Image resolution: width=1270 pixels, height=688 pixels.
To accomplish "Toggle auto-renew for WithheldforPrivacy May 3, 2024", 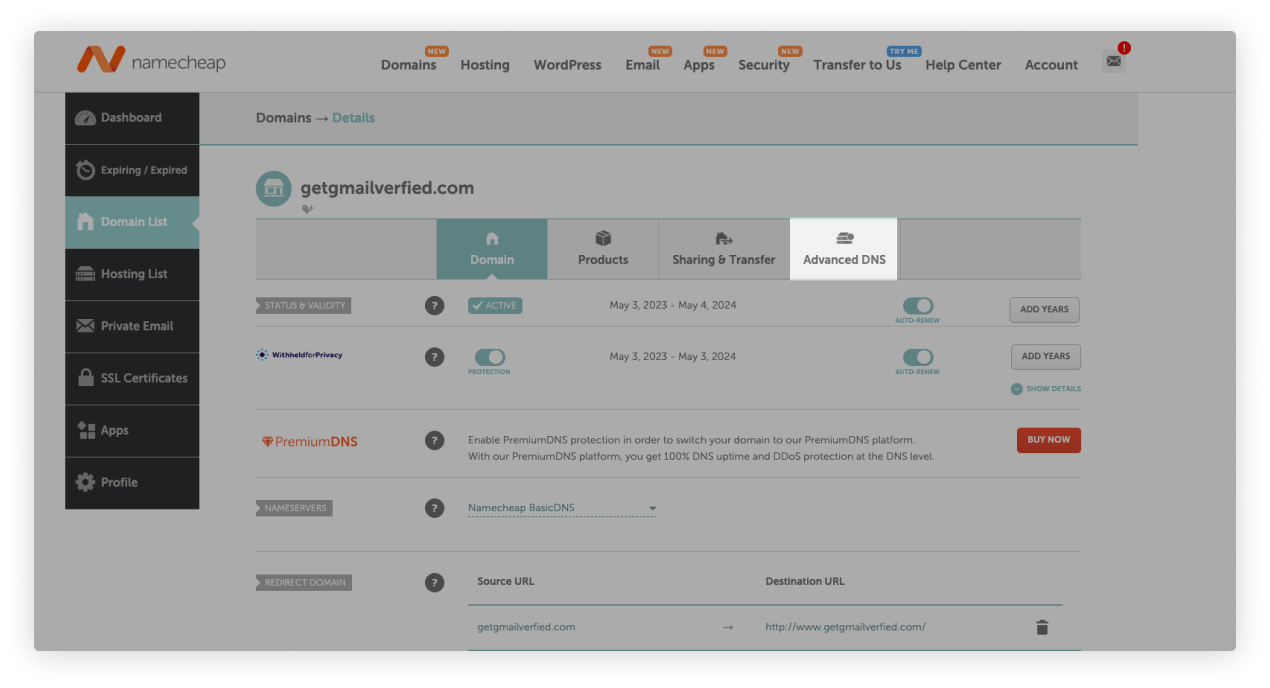I will pyautogui.click(x=917, y=357).
